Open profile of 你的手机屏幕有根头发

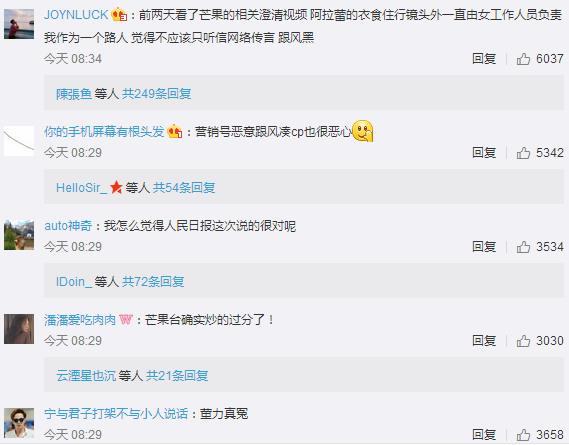pyautogui.click(x=104, y=132)
